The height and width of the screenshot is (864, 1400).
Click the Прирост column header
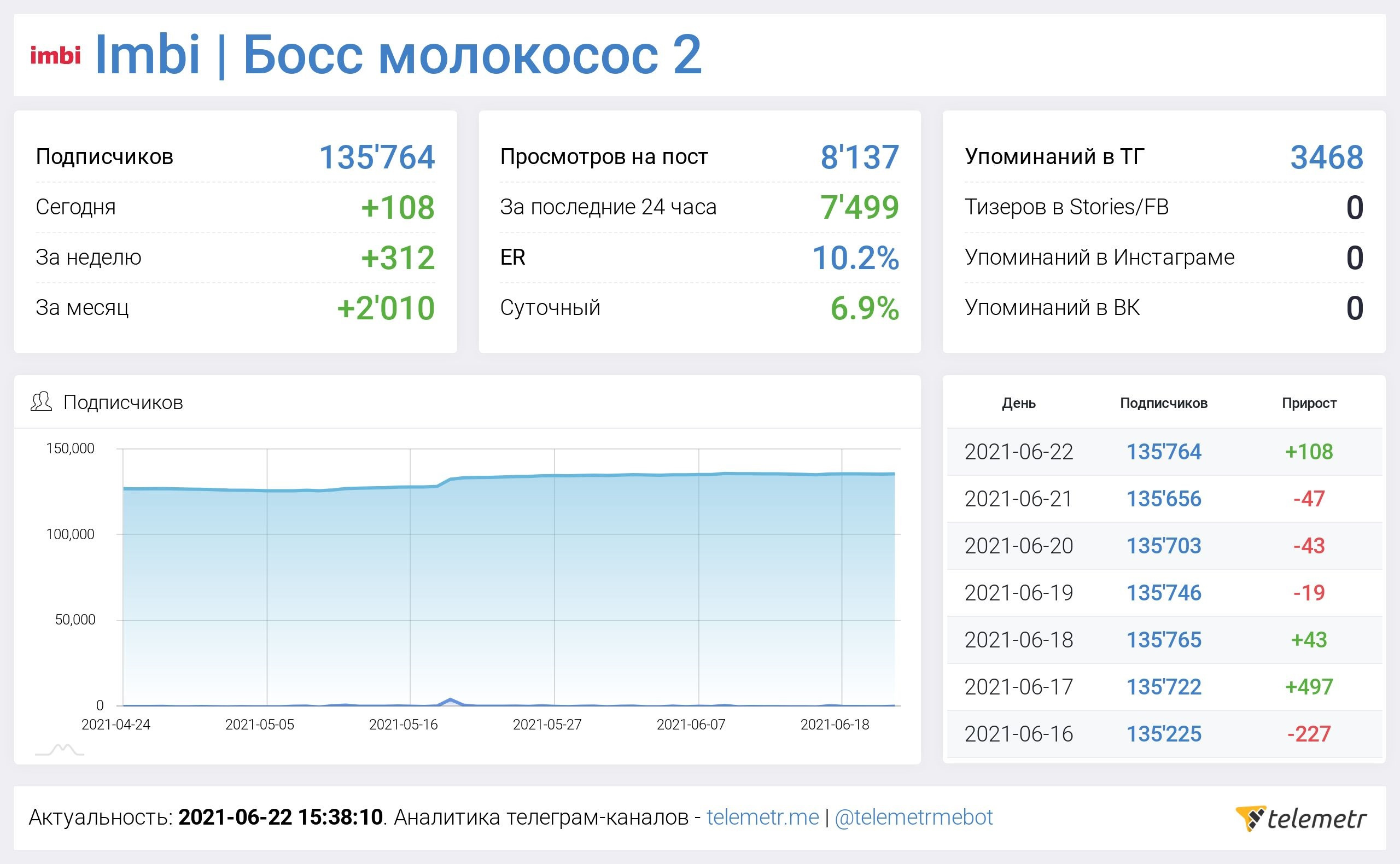point(1309,403)
